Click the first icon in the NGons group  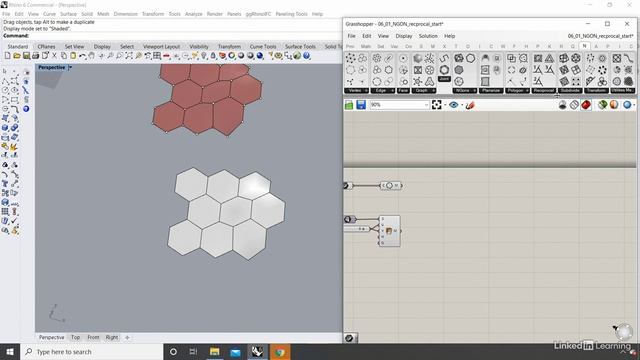(459, 58)
